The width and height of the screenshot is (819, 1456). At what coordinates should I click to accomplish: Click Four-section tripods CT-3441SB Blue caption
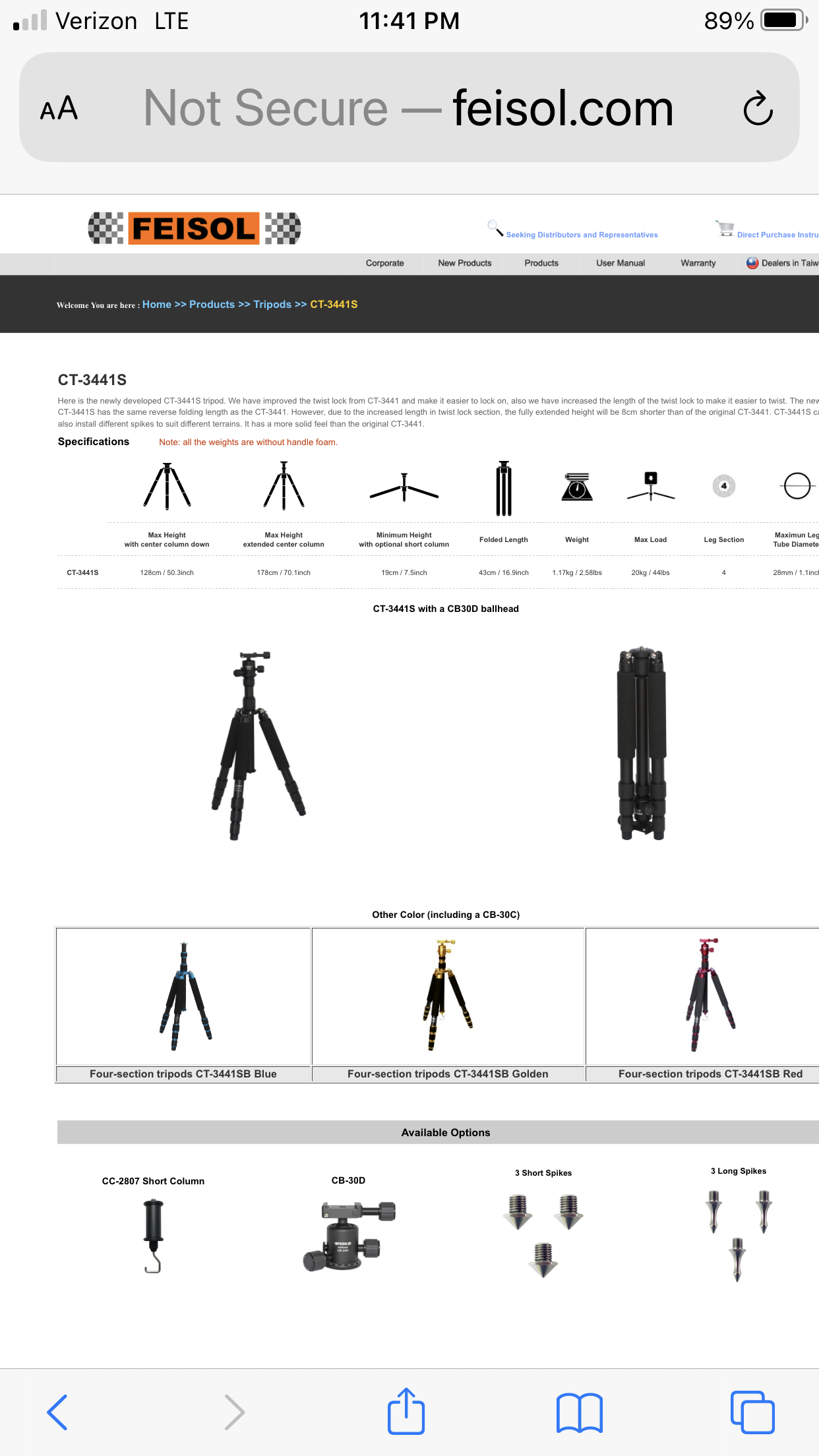point(183,1074)
